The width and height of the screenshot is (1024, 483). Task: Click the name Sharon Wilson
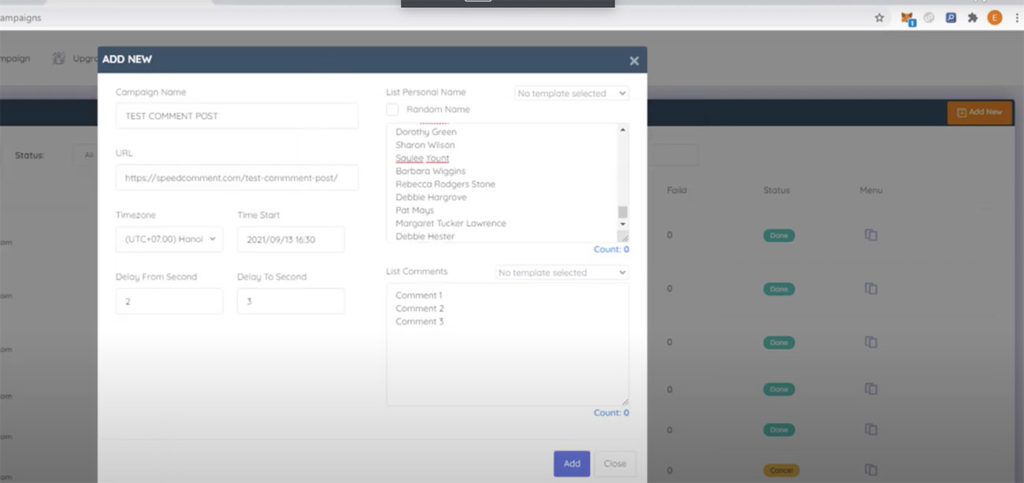pos(425,145)
